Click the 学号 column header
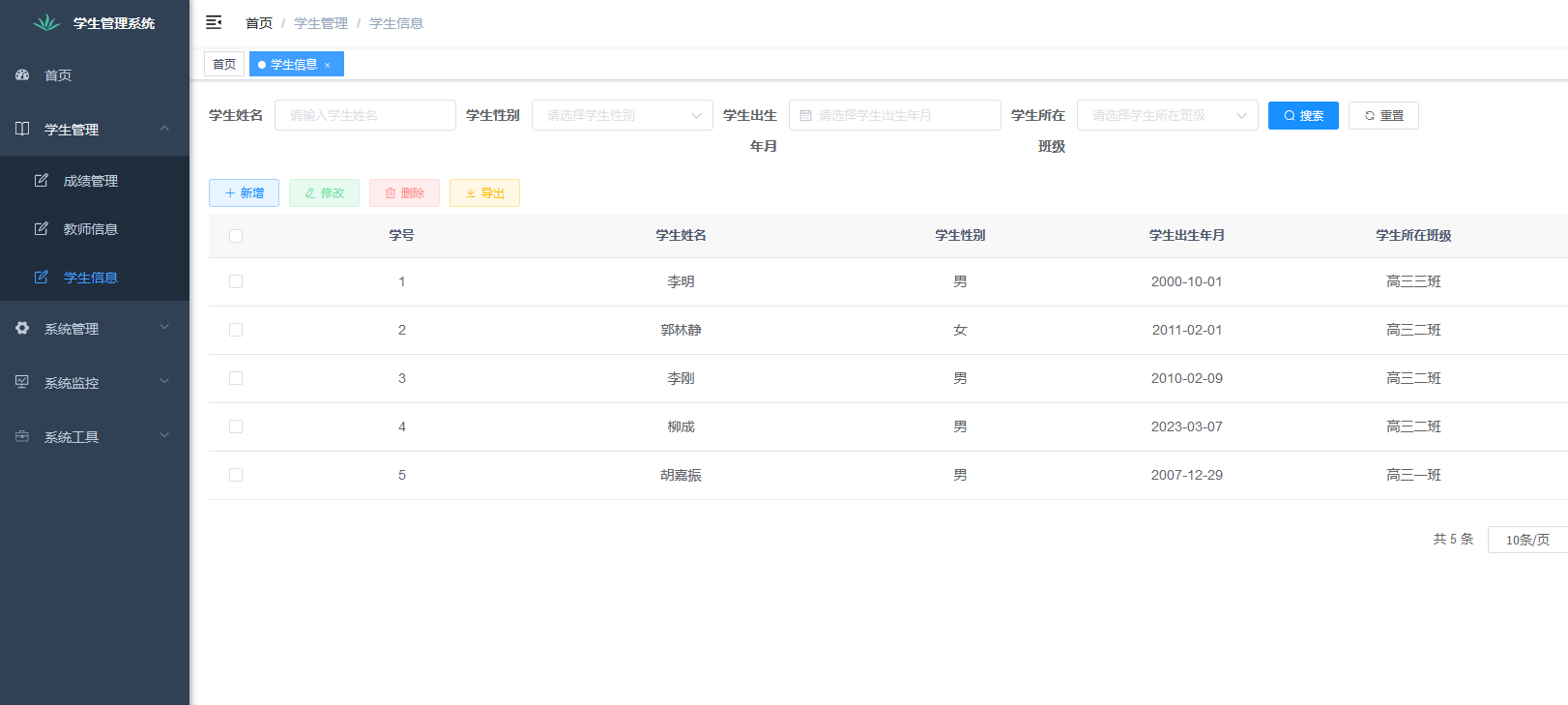The image size is (1568, 705). [402, 235]
